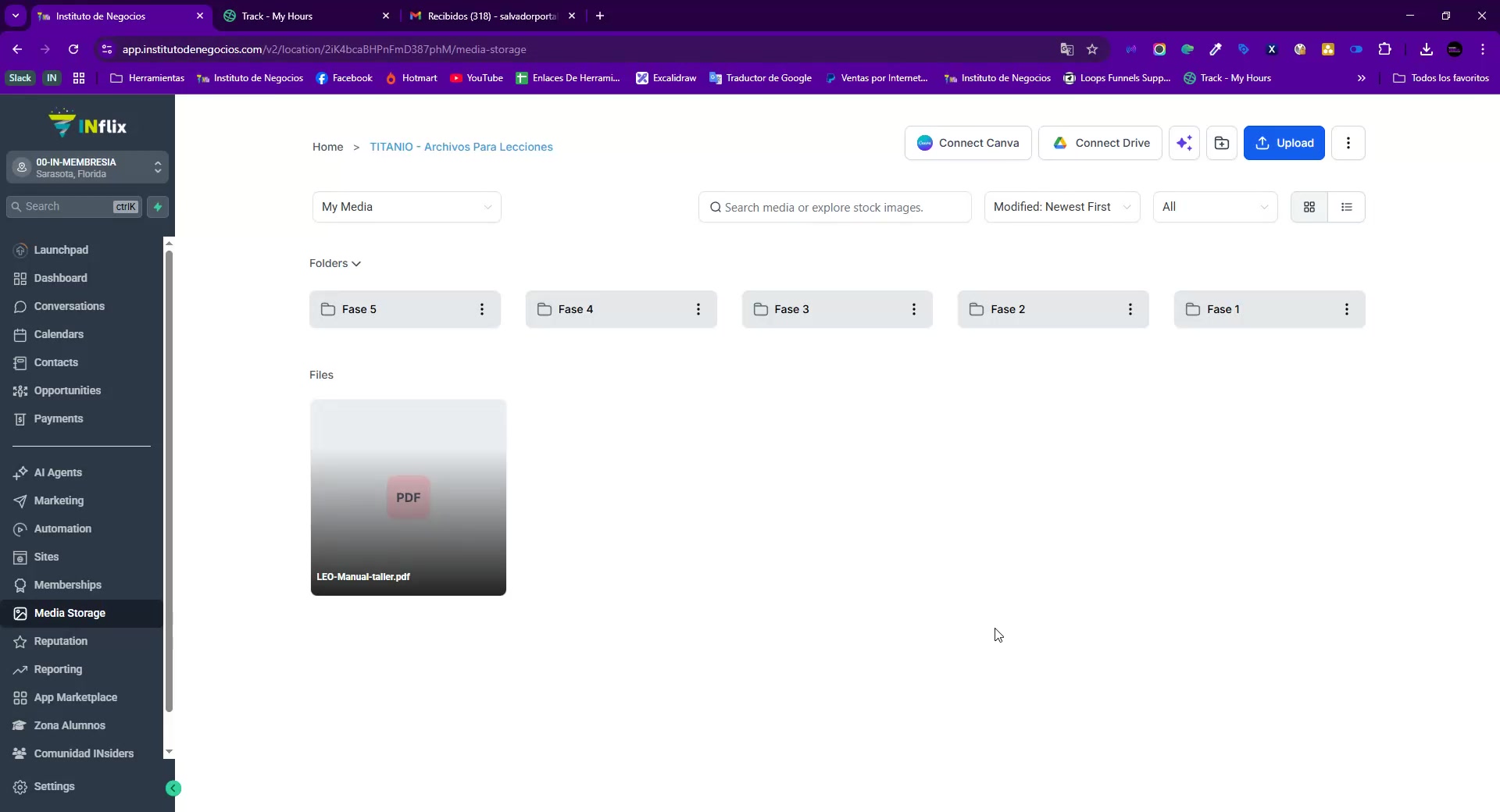Bookmark page with the star icon
This screenshot has height=812, width=1500.
point(1092,49)
